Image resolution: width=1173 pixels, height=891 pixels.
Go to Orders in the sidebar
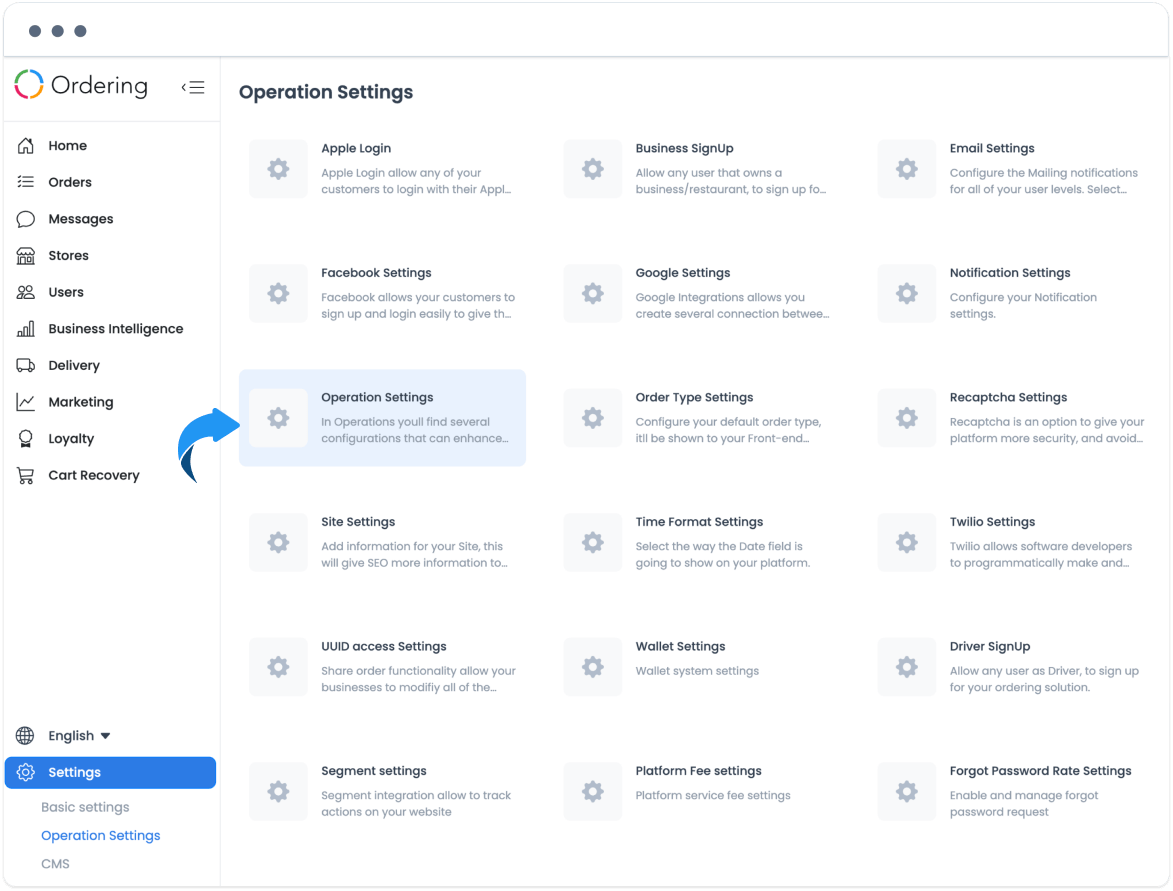pos(70,182)
